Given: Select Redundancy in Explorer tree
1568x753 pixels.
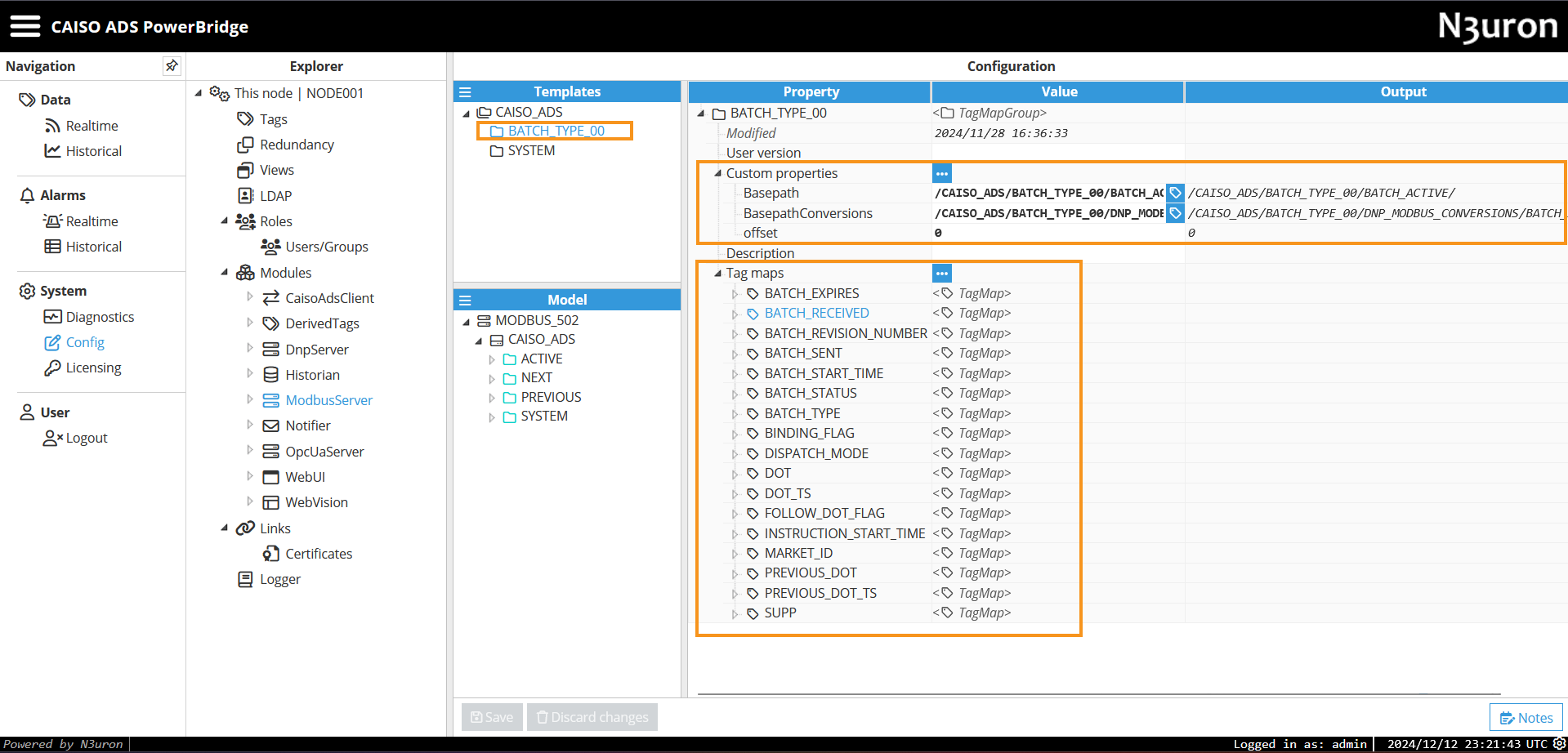Looking at the screenshot, I should 286,145.
